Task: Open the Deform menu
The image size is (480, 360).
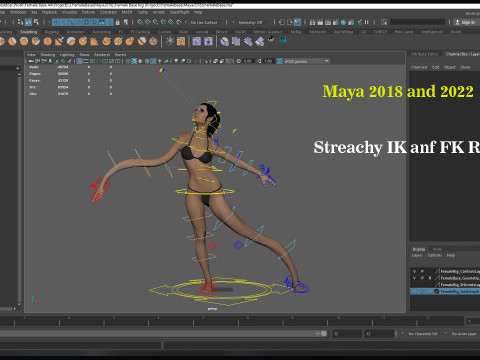Action: (88, 12)
